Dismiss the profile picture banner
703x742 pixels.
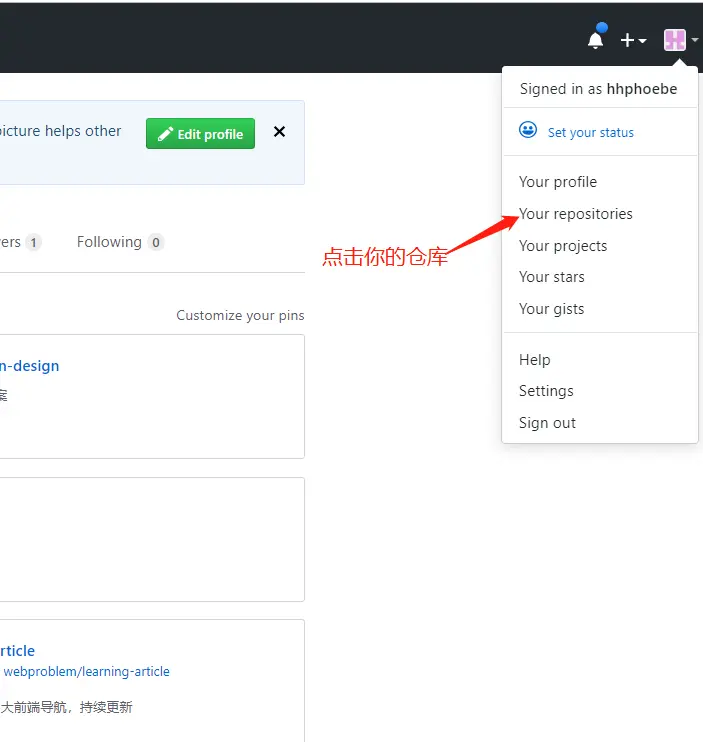pyautogui.click(x=280, y=132)
